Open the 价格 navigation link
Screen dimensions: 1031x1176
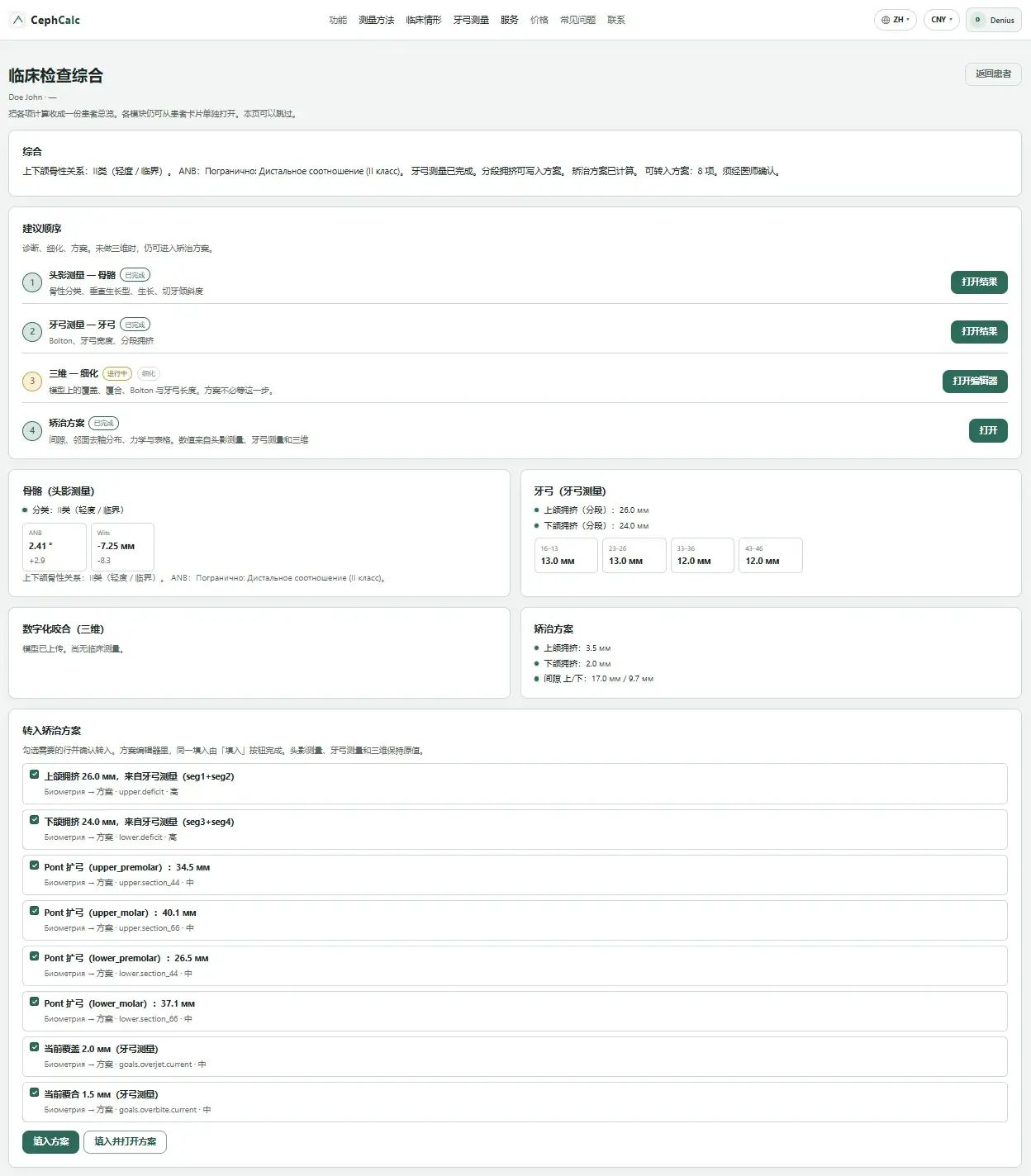click(539, 20)
